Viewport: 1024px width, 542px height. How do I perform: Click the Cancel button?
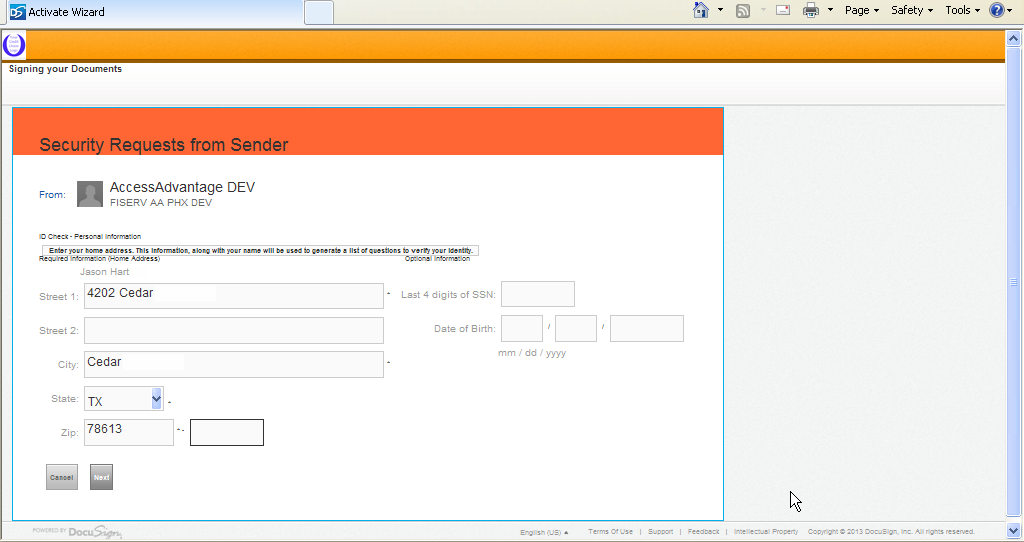coord(62,477)
